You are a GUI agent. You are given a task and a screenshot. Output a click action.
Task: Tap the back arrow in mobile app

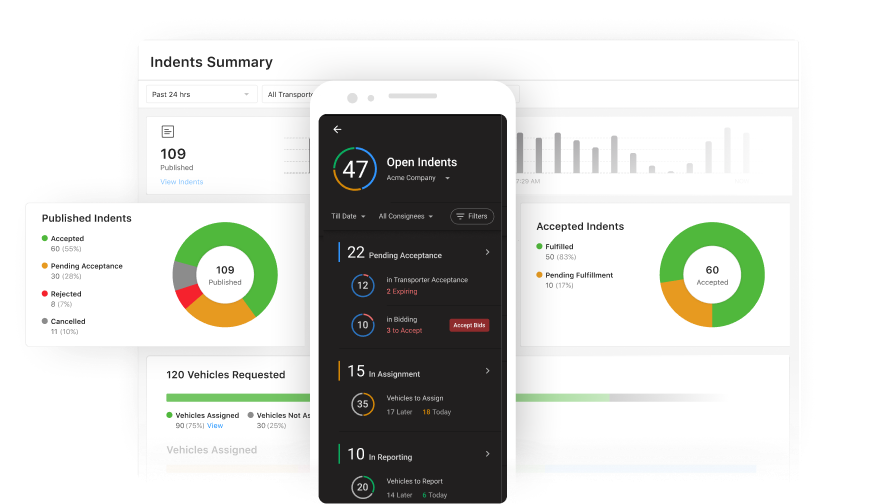click(x=337, y=129)
